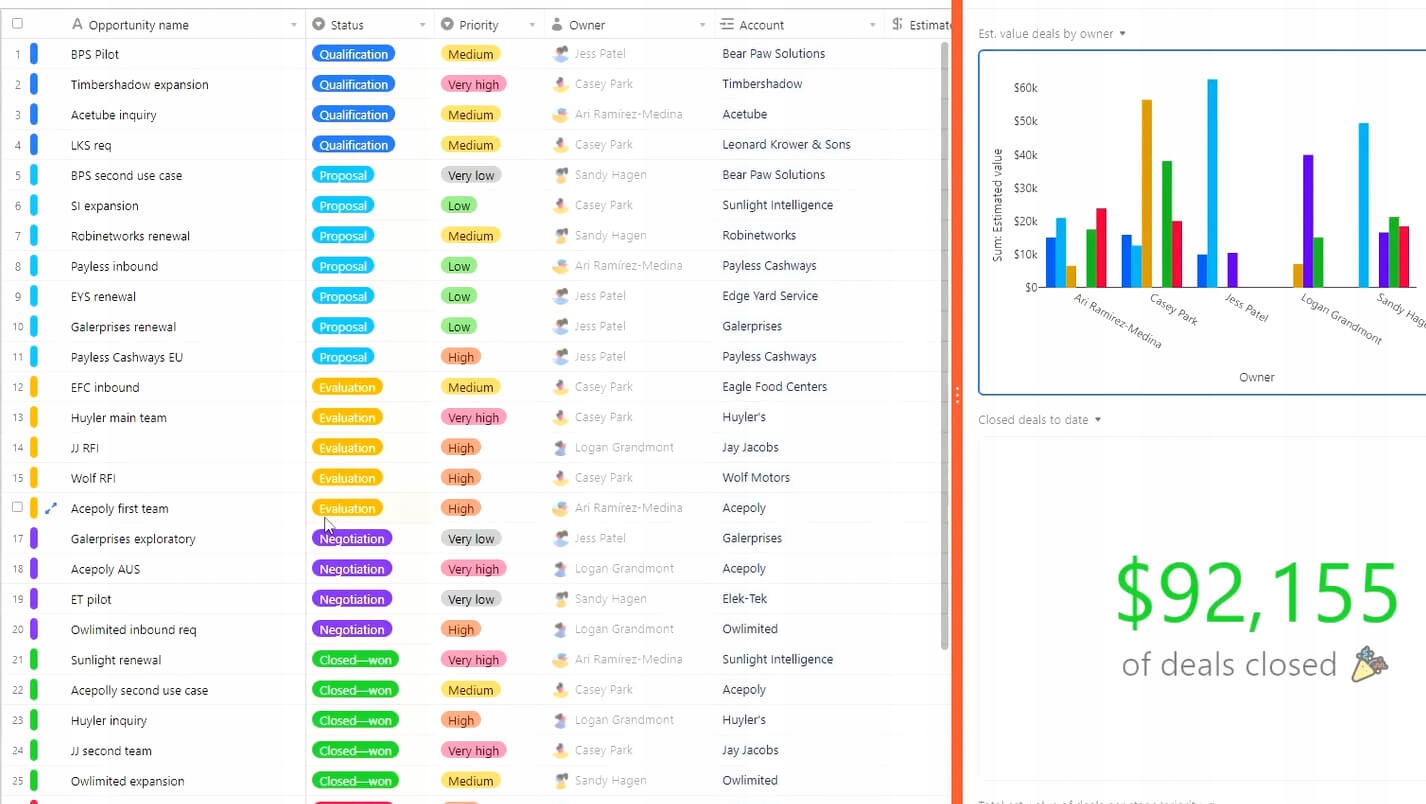Expand the Acepoly first team record
The image size is (1426, 804).
(x=51, y=508)
